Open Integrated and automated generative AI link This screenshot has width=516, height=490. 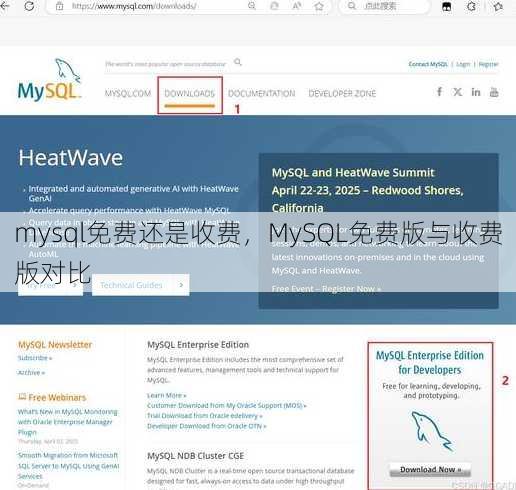click(x=133, y=193)
